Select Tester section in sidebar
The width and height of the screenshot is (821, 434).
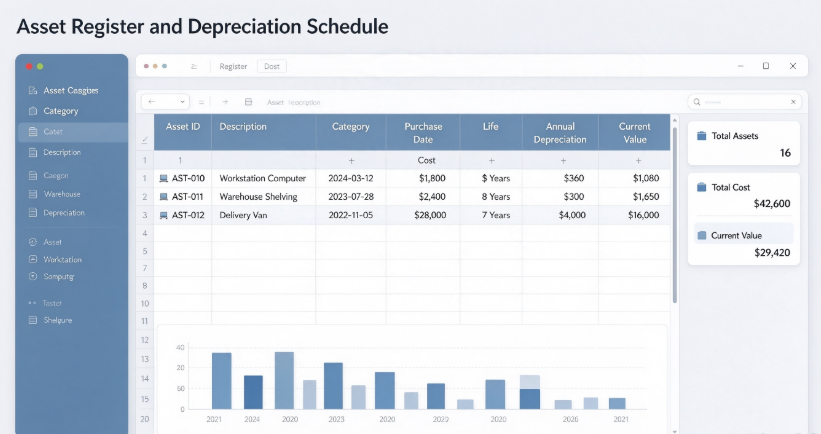[x=46, y=303]
